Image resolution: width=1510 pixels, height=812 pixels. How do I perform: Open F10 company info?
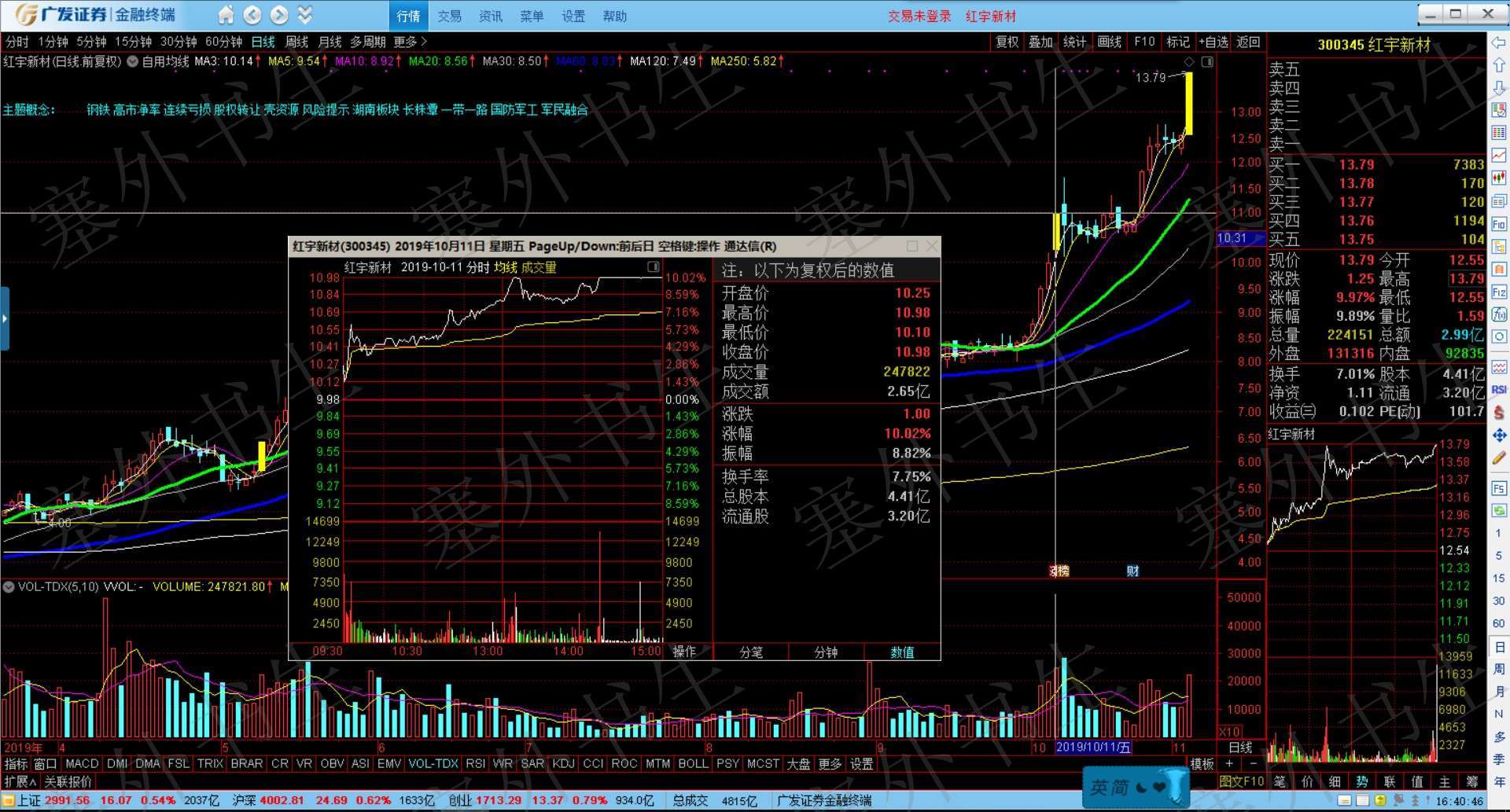click(1144, 42)
